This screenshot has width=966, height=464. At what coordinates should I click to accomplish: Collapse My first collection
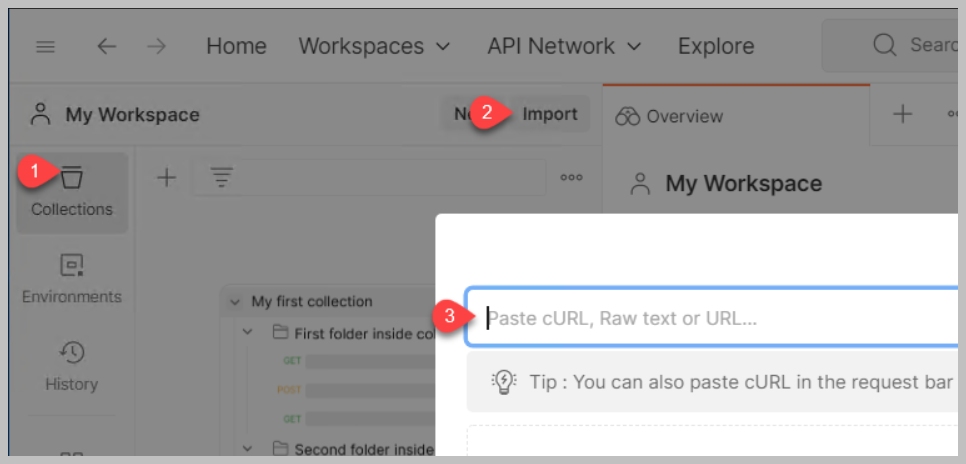click(x=235, y=301)
